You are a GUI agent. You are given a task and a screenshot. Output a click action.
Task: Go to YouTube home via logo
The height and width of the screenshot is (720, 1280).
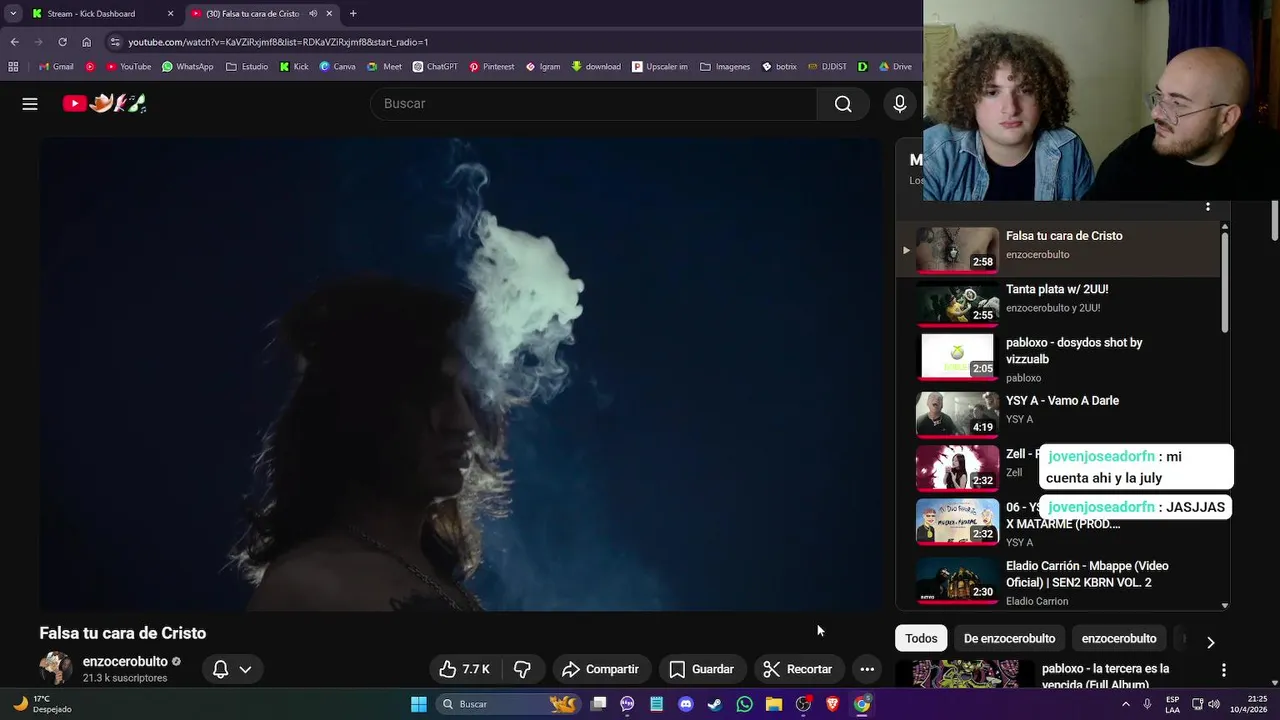pyautogui.click(x=104, y=103)
